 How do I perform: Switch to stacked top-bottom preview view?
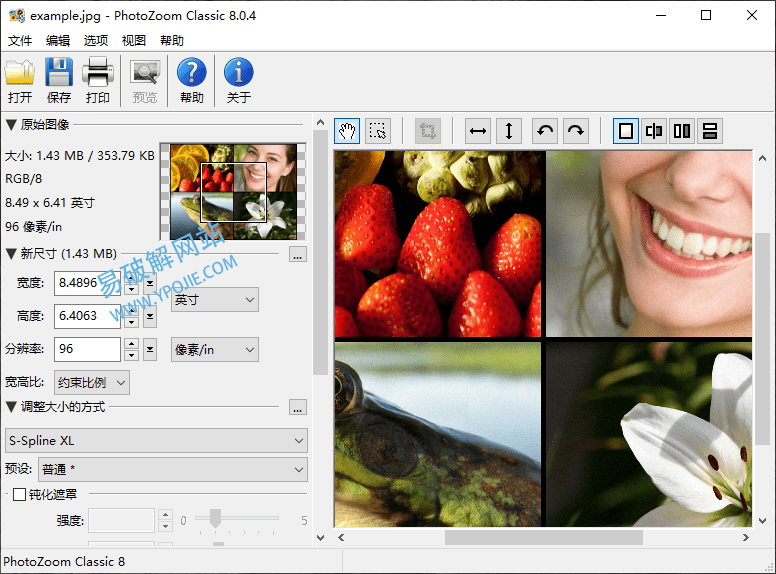tap(710, 131)
